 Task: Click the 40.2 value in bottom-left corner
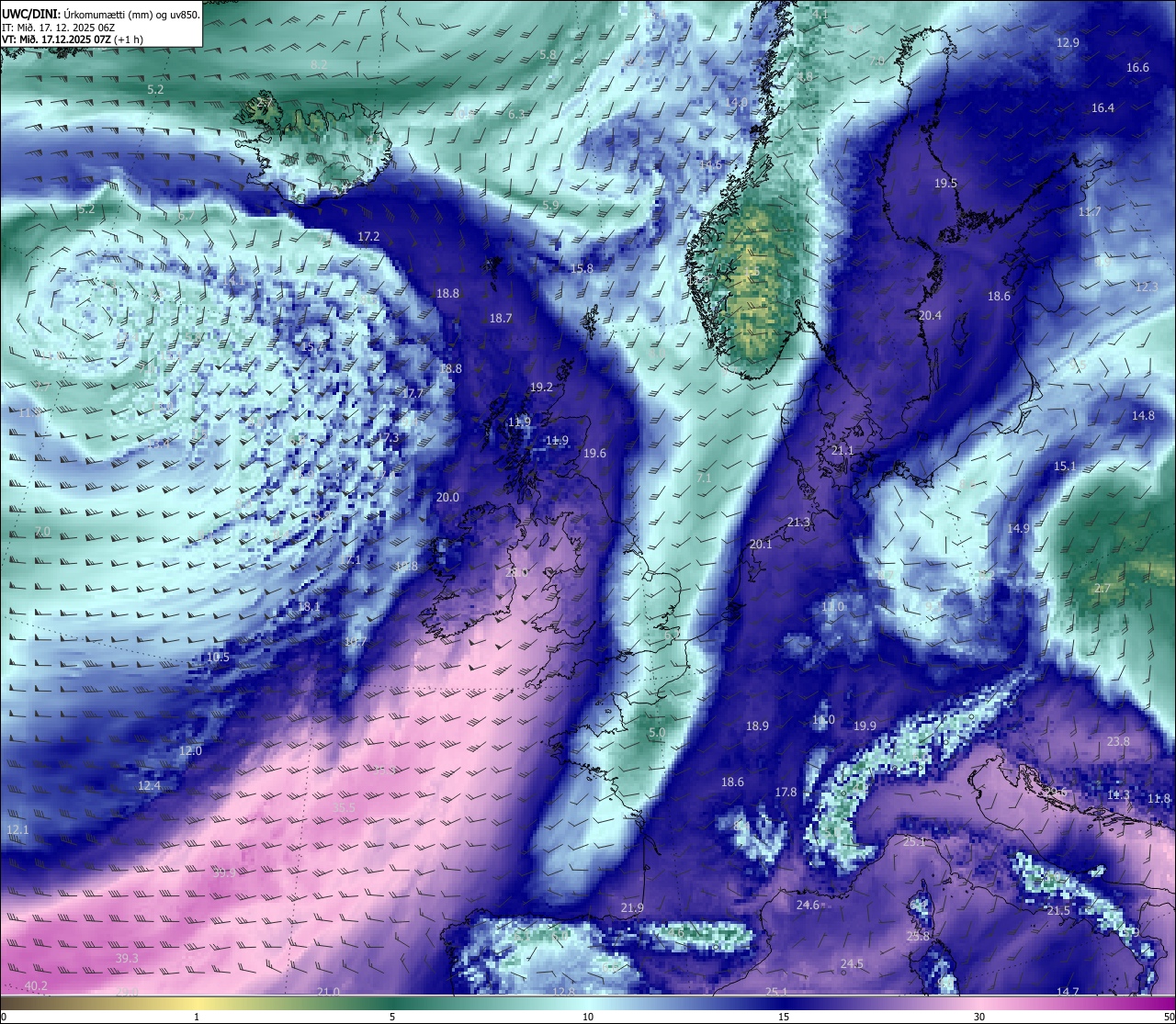point(36,985)
